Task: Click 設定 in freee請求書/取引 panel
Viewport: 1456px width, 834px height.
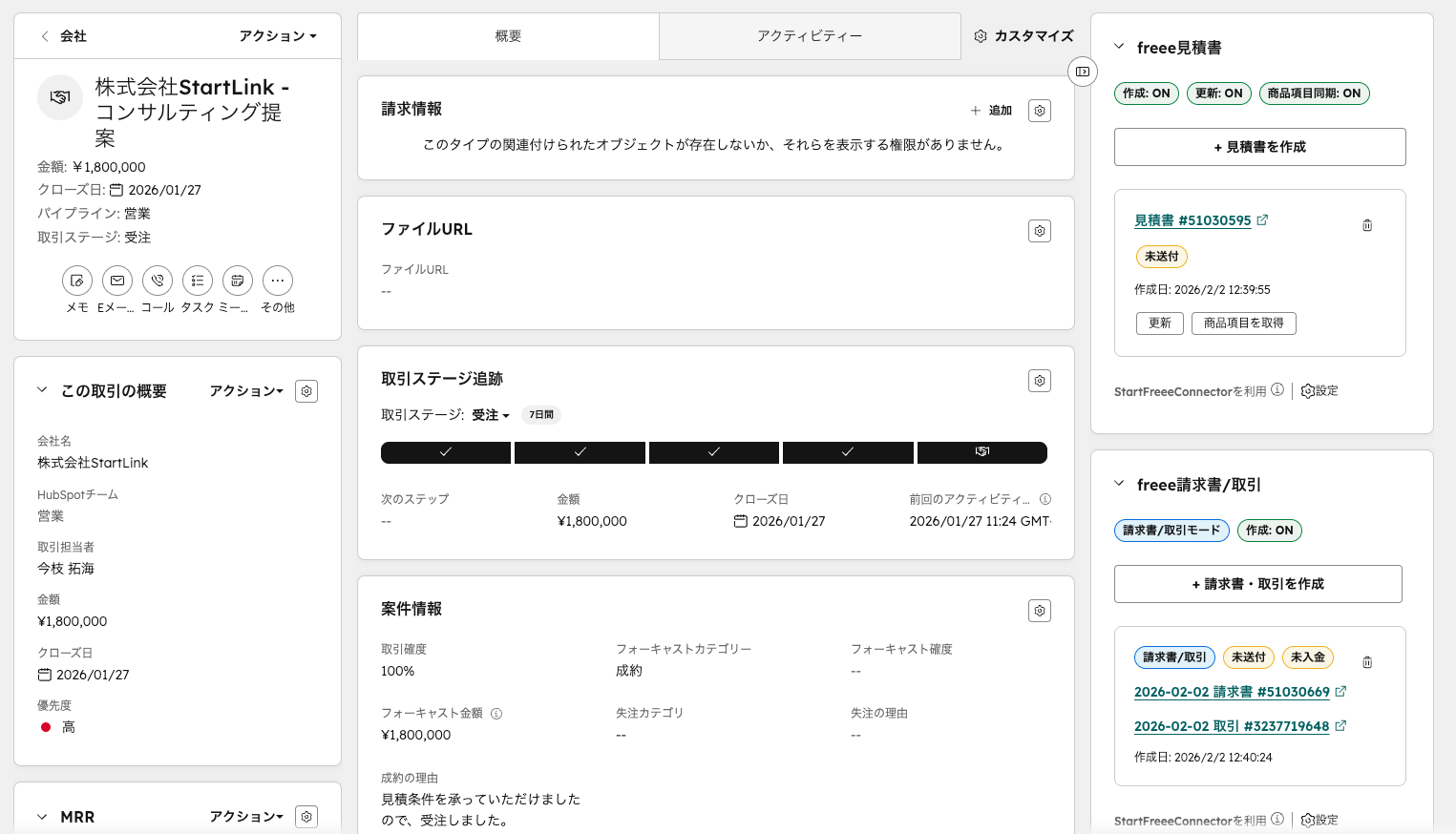Action: pos(1320,820)
